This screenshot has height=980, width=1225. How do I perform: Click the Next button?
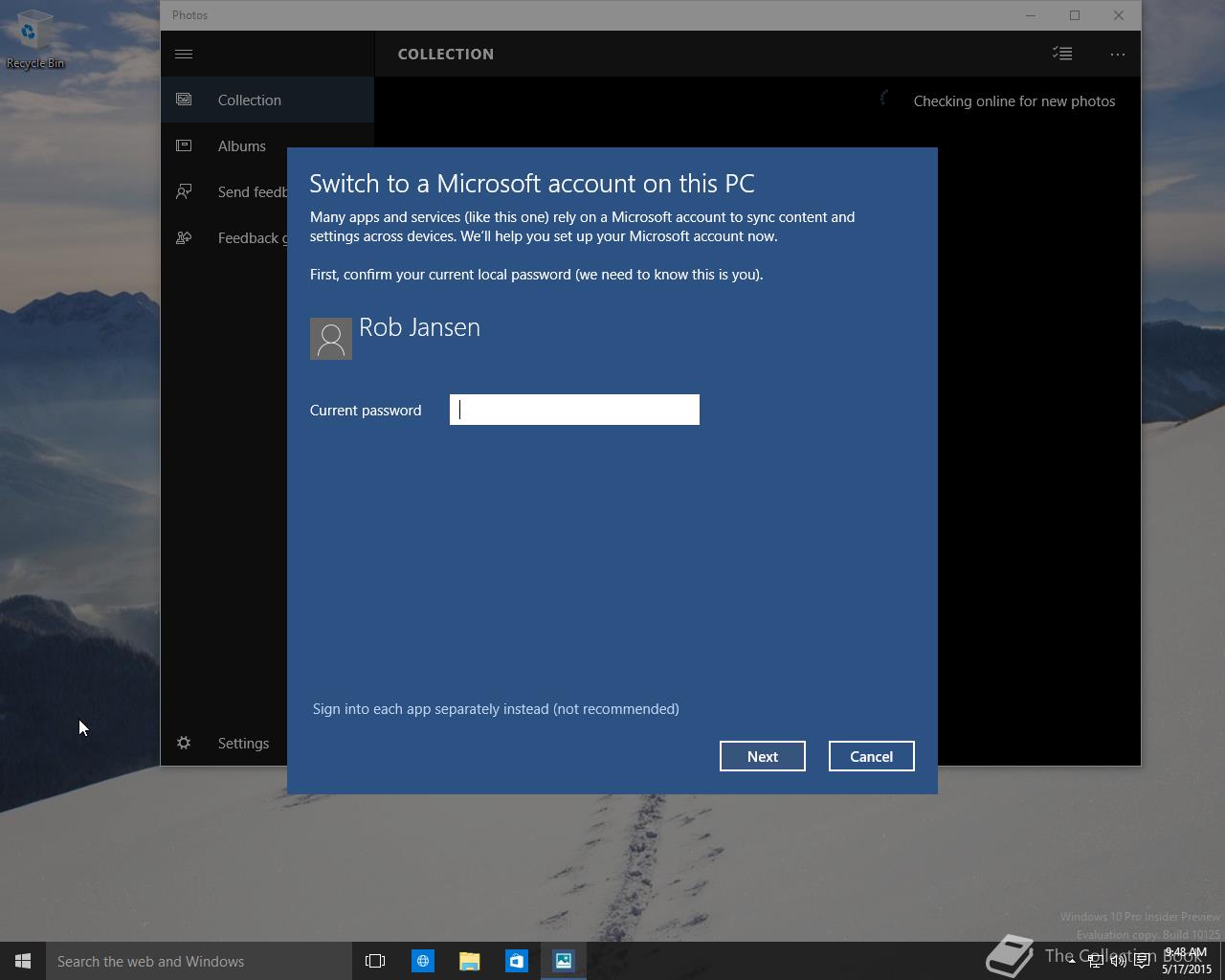pyautogui.click(x=763, y=756)
